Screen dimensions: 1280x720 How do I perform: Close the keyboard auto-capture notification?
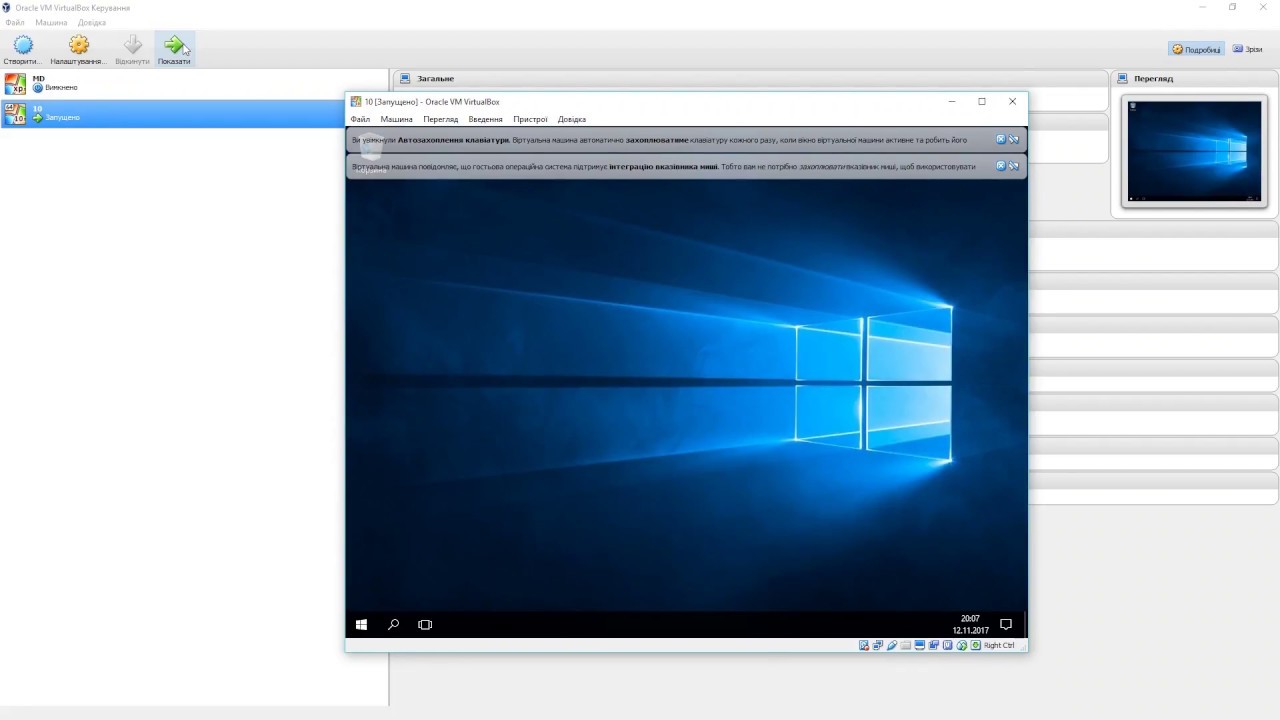(x=1001, y=140)
